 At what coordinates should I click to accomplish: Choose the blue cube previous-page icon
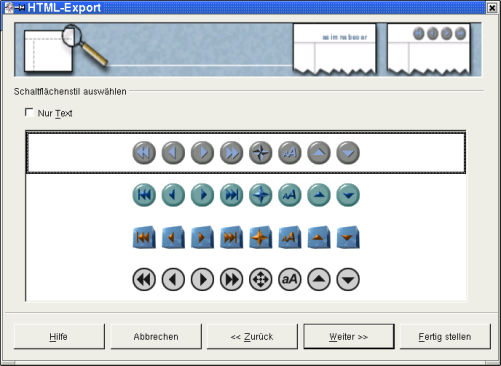(173, 237)
